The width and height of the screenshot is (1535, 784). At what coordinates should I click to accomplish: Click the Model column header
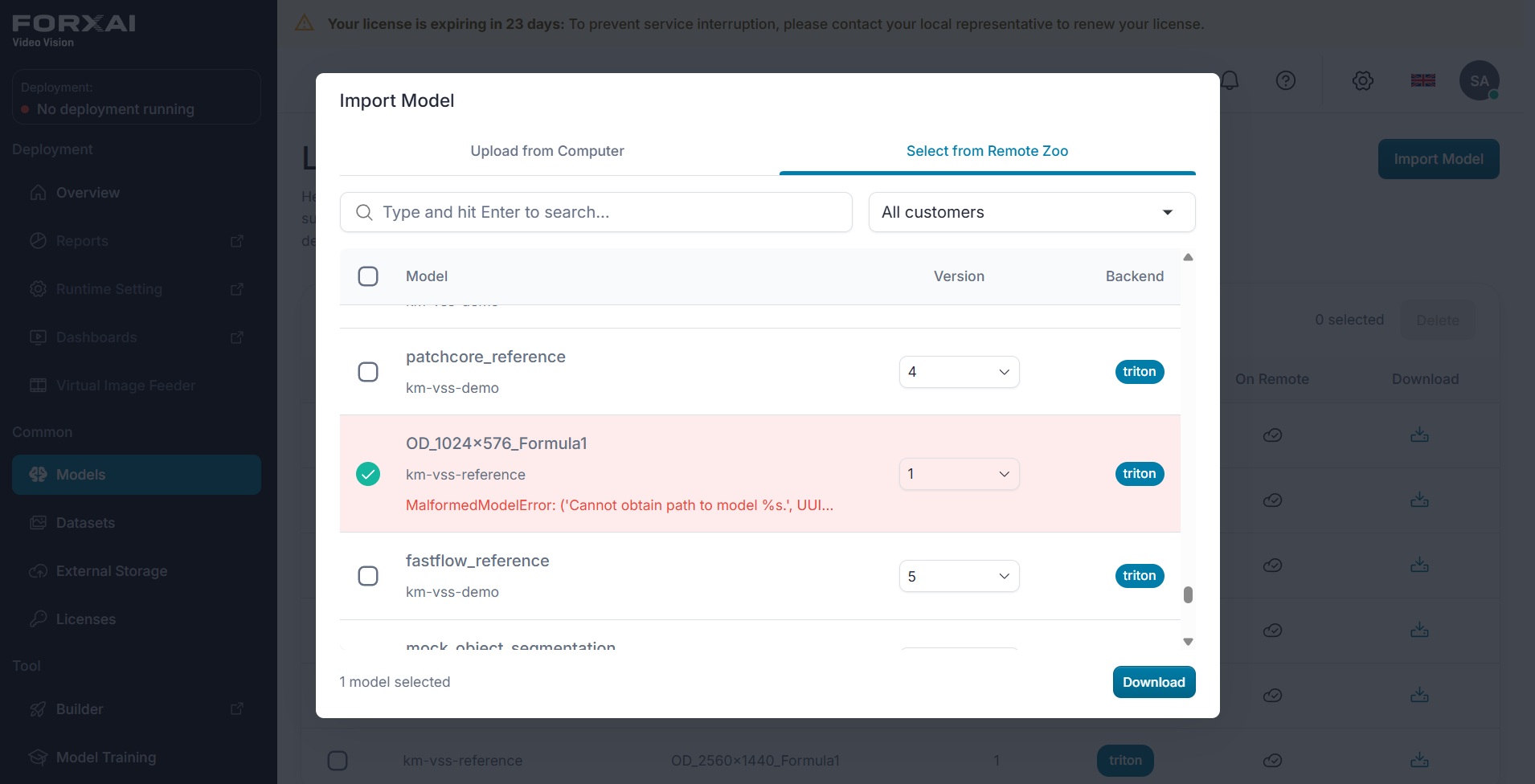click(x=427, y=276)
